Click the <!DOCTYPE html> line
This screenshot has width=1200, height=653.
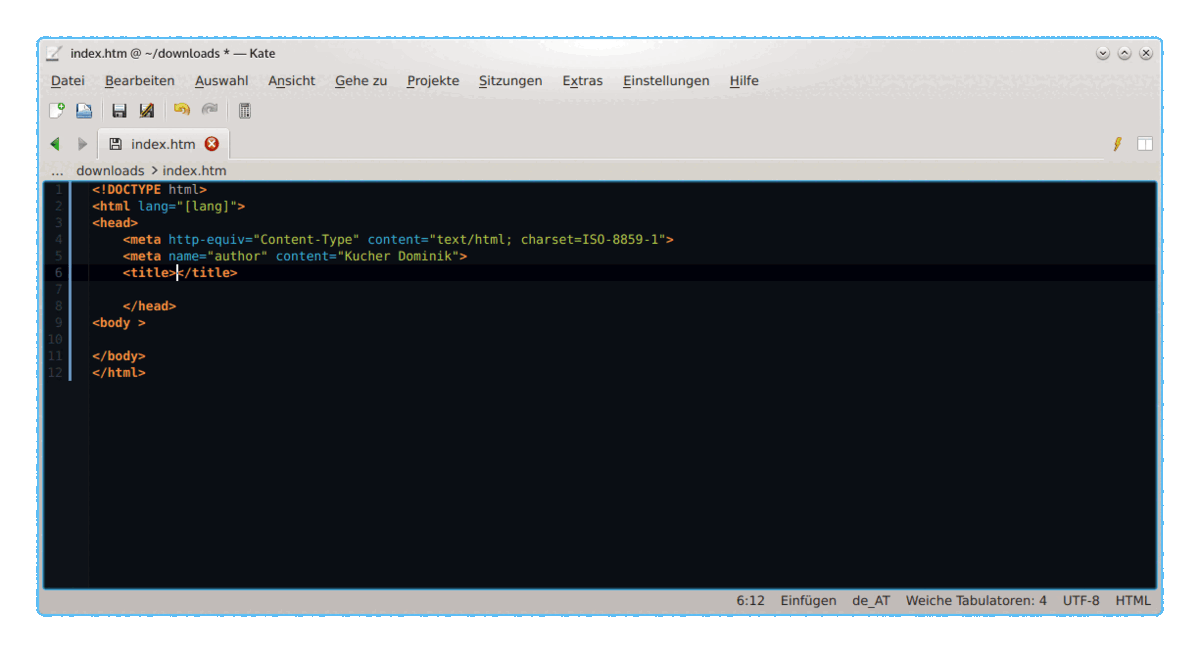click(x=149, y=189)
